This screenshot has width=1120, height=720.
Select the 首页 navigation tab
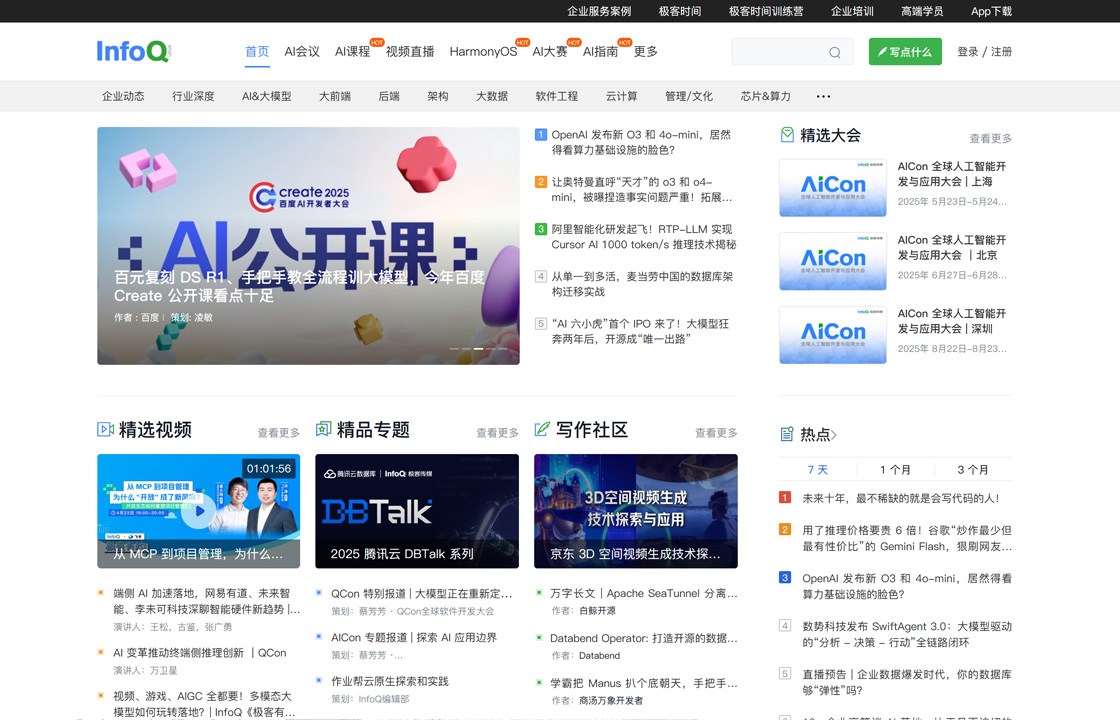[x=257, y=51]
